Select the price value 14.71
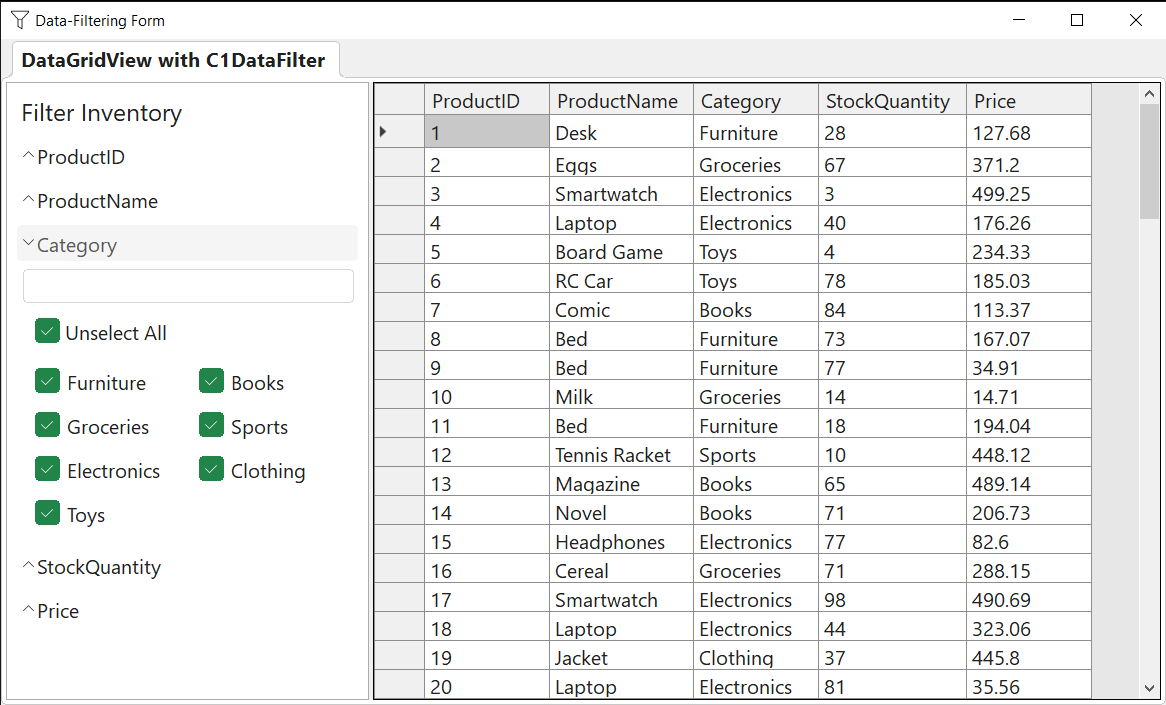 [x=1029, y=394]
